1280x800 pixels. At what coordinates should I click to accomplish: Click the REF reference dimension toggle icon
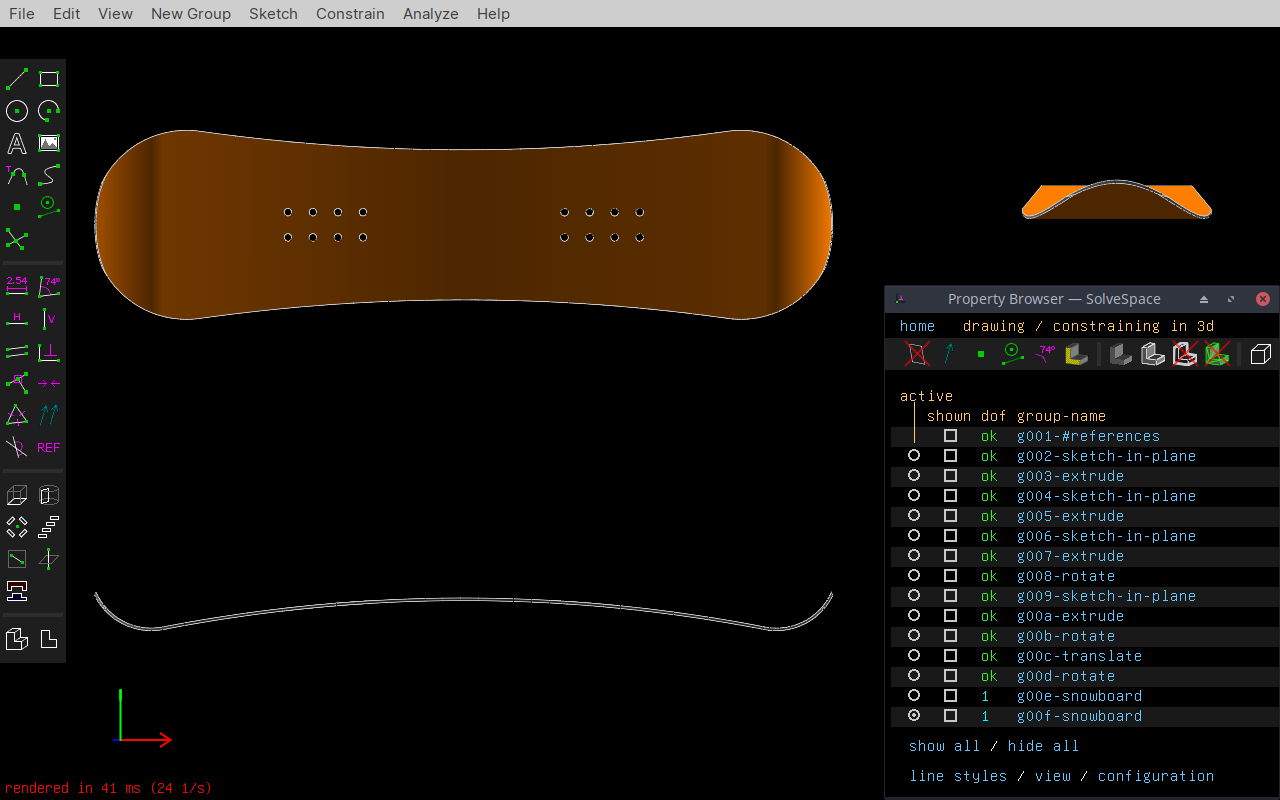coord(49,447)
